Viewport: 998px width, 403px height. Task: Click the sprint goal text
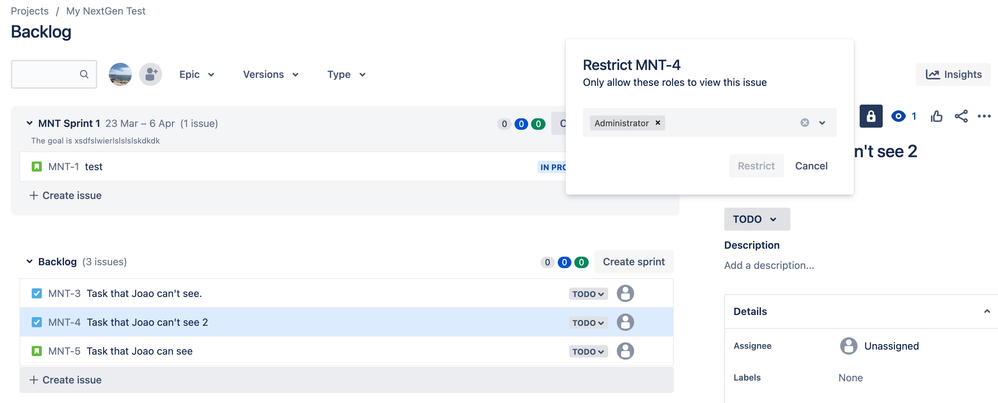95,140
